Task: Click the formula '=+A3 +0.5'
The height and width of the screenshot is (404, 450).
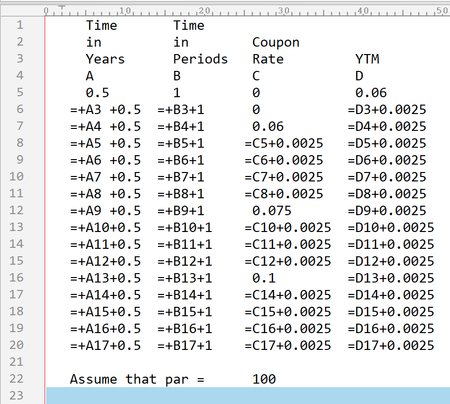Action: click(105, 110)
